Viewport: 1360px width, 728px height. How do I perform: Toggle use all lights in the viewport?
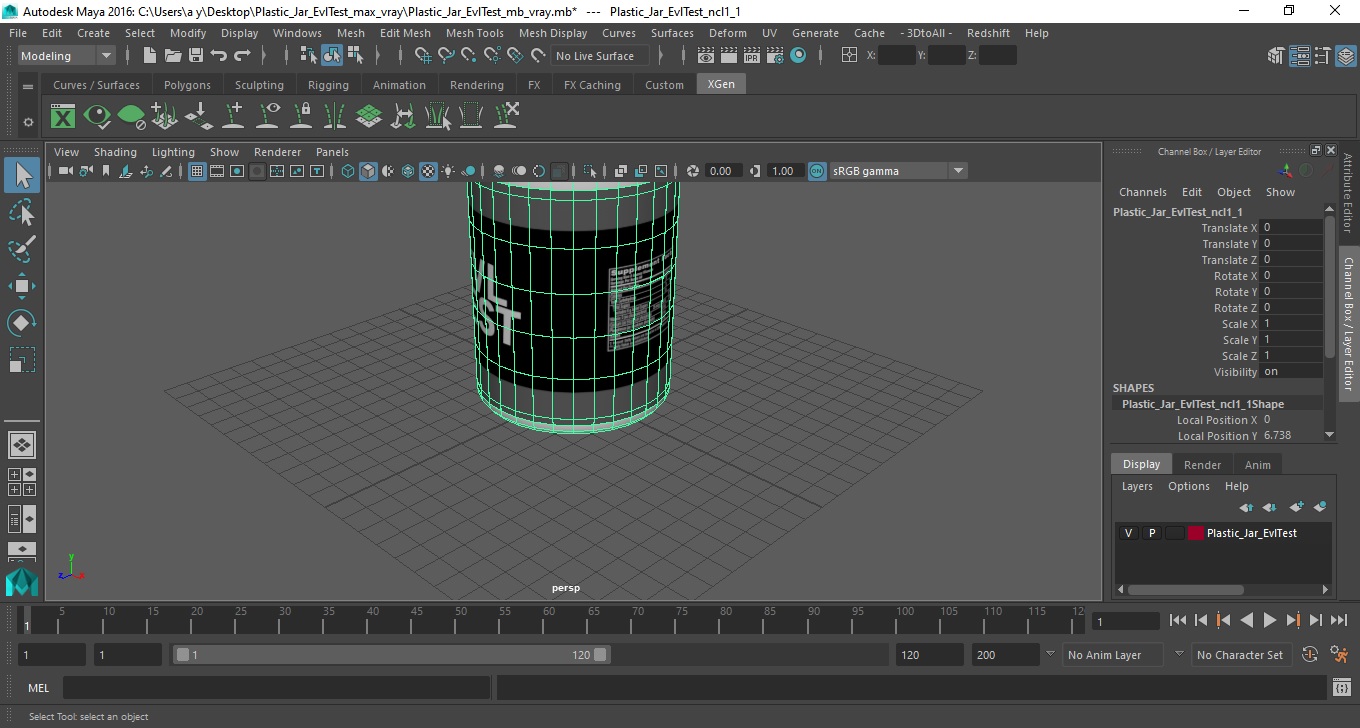pos(448,171)
